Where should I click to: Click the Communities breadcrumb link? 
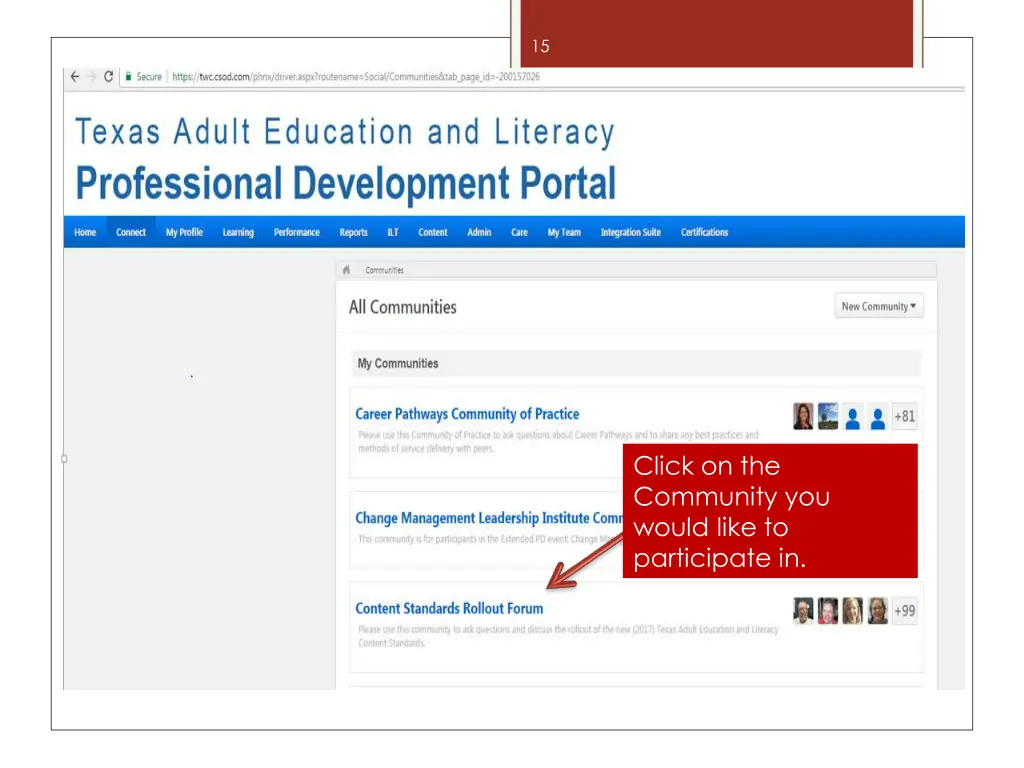[384, 270]
